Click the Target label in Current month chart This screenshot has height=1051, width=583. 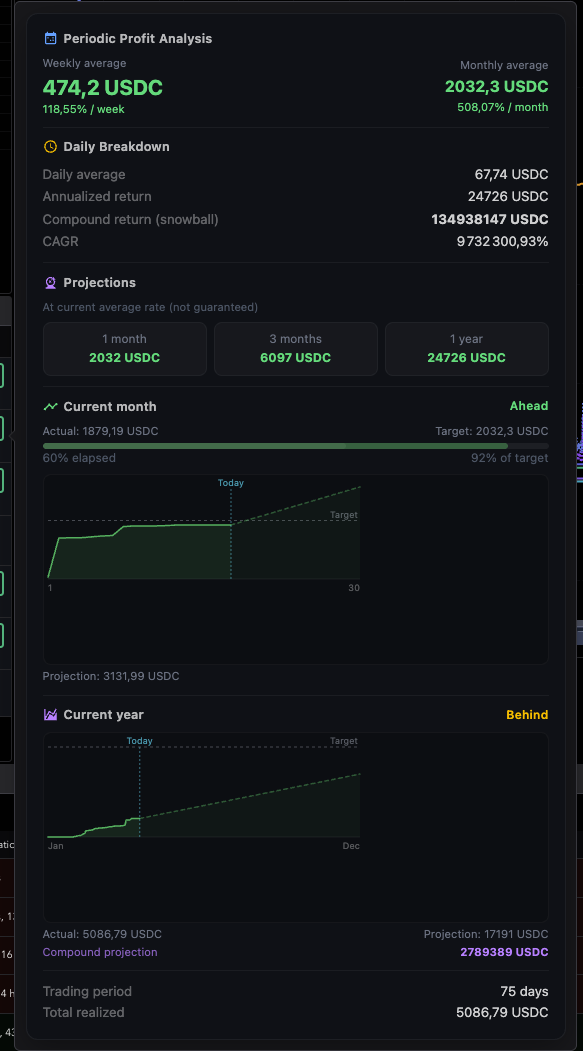(x=344, y=515)
